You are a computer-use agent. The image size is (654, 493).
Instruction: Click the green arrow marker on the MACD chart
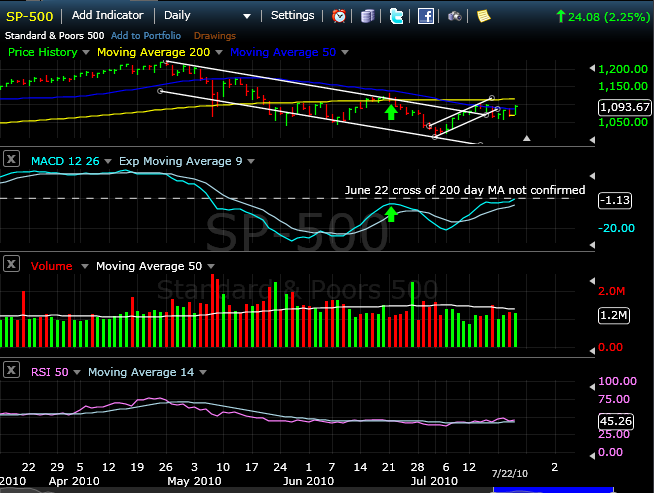(x=391, y=212)
